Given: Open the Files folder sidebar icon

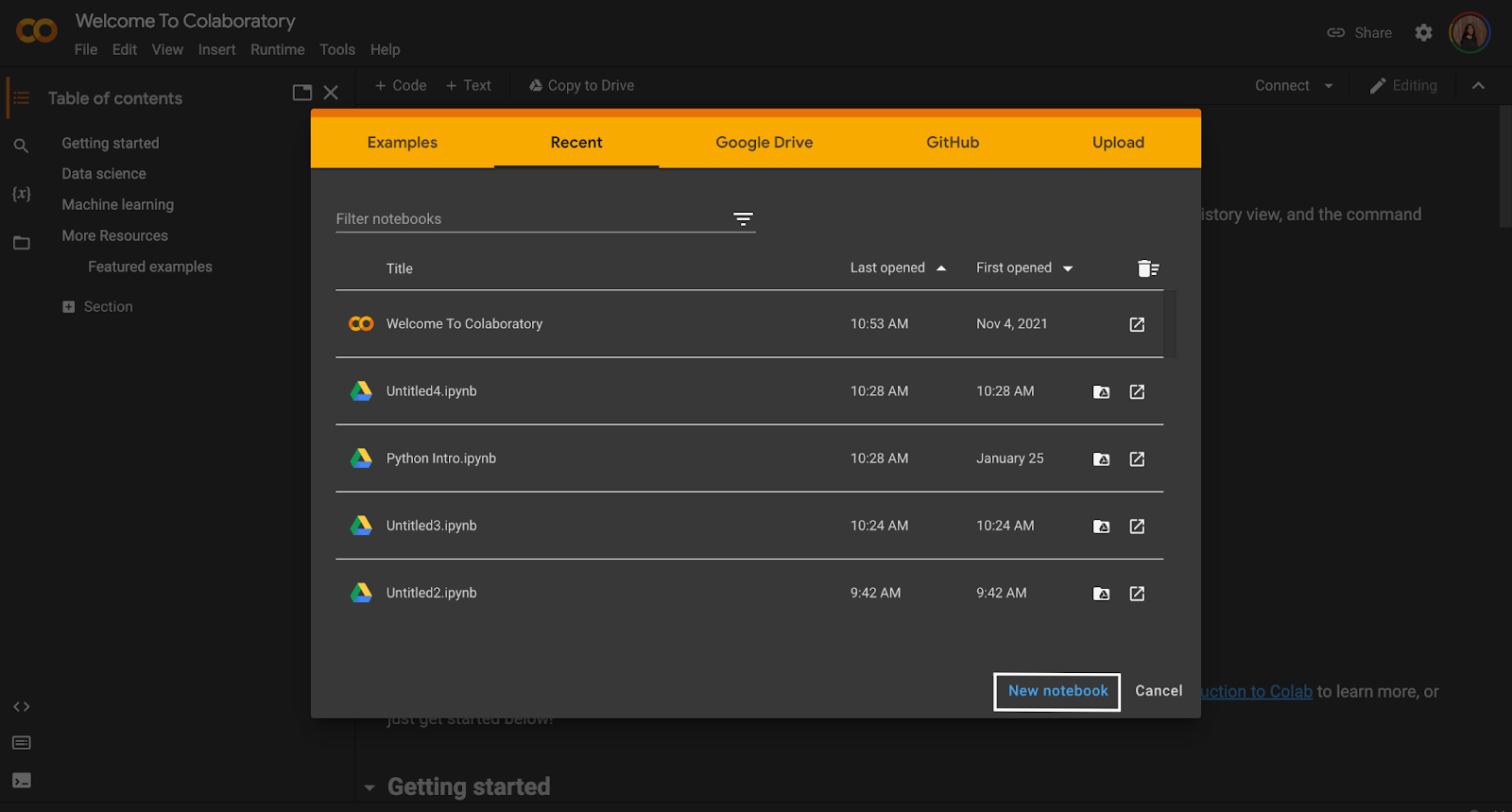Looking at the screenshot, I should pyautogui.click(x=22, y=243).
